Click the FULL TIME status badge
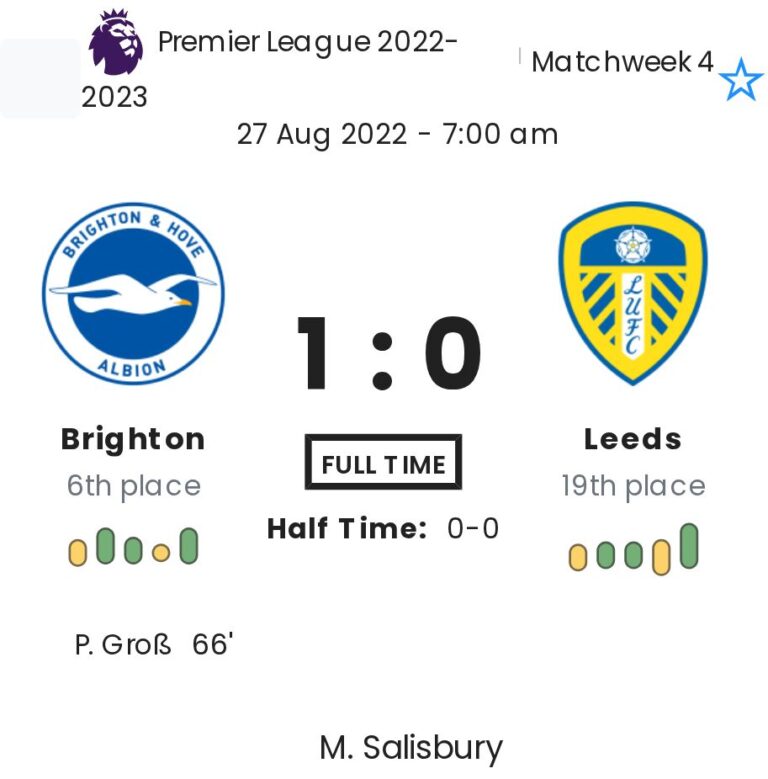This screenshot has width=768, height=779. [x=383, y=464]
